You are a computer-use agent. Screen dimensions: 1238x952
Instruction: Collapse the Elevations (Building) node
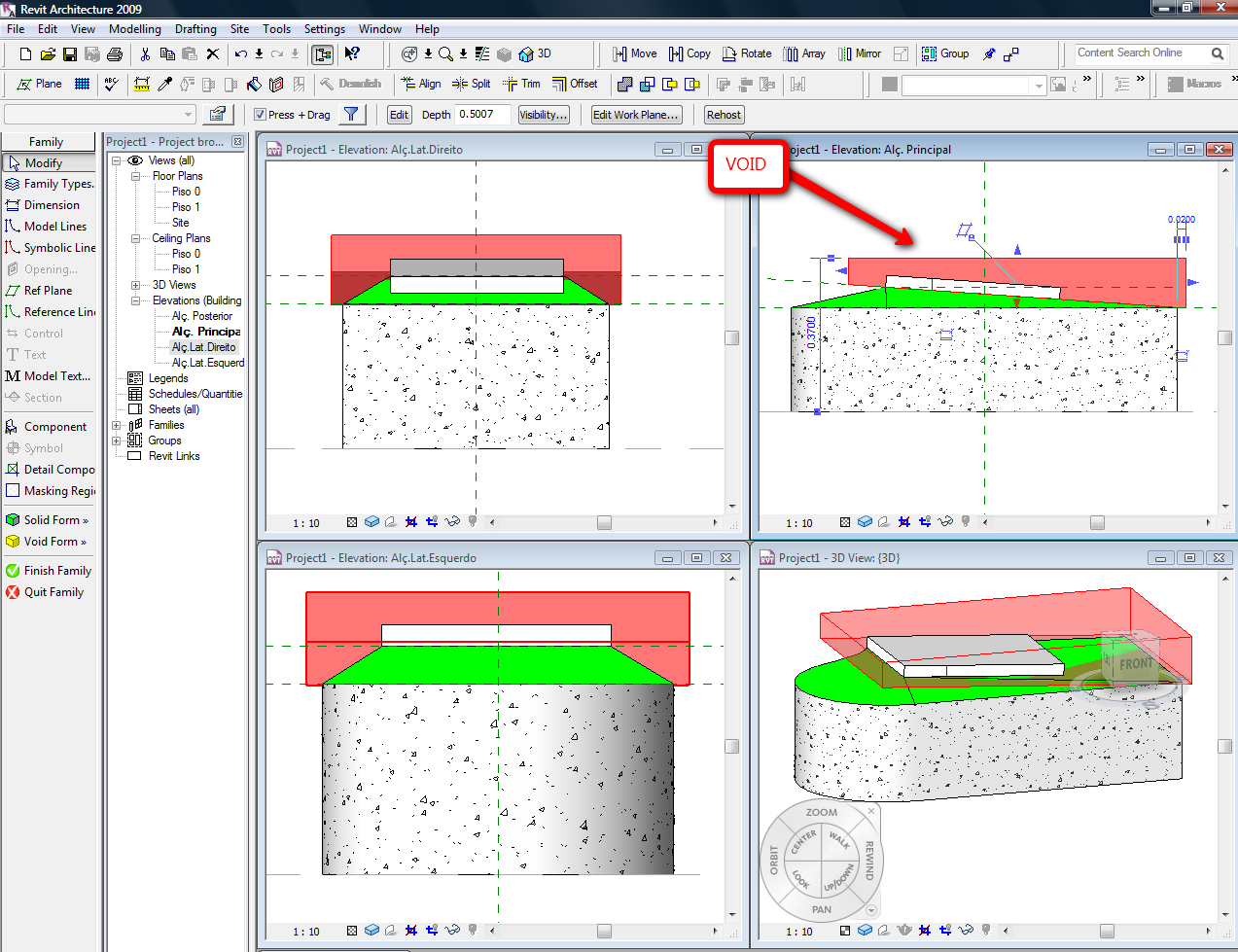[135, 300]
